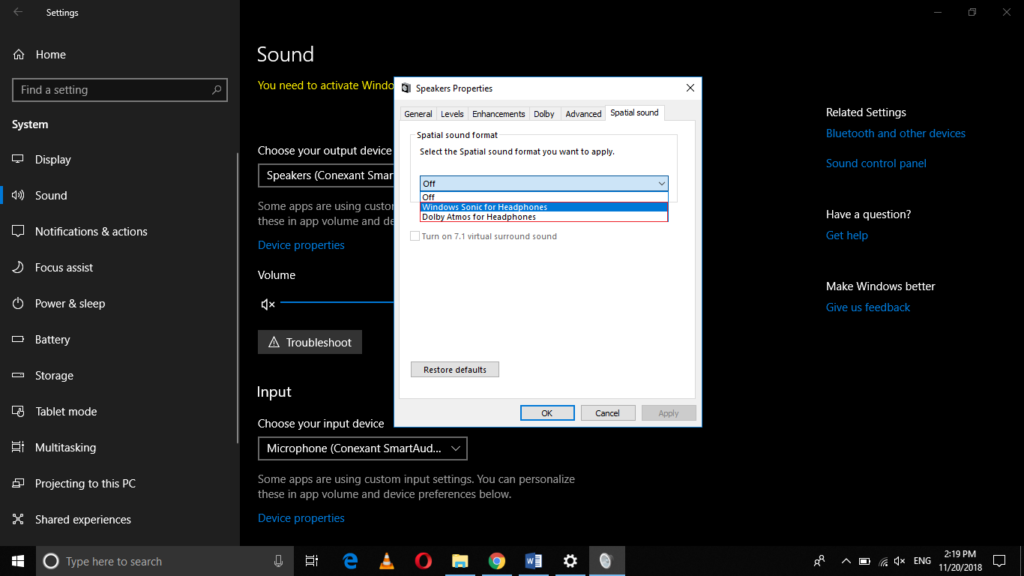
Task: Open the Windows Start menu
Action: point(18,561)
